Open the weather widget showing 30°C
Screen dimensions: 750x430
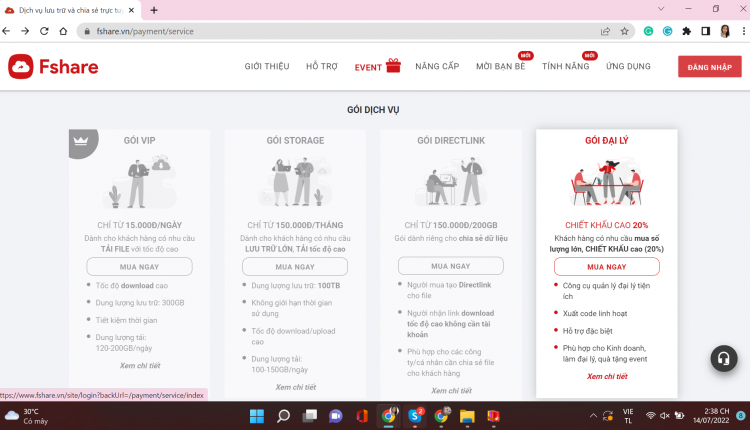(27, 416)
